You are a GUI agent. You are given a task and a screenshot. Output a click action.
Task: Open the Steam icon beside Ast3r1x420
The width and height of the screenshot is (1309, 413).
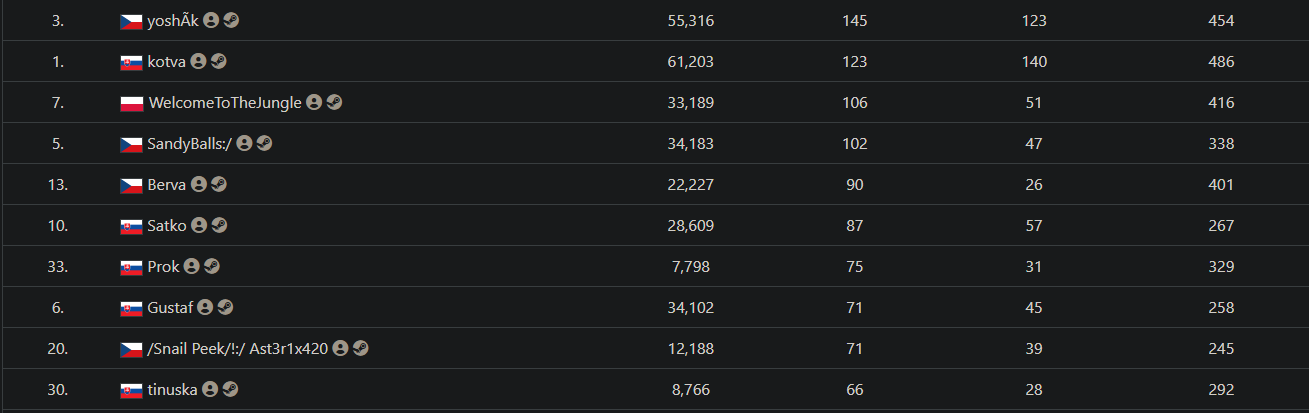(x=361, y=349)
